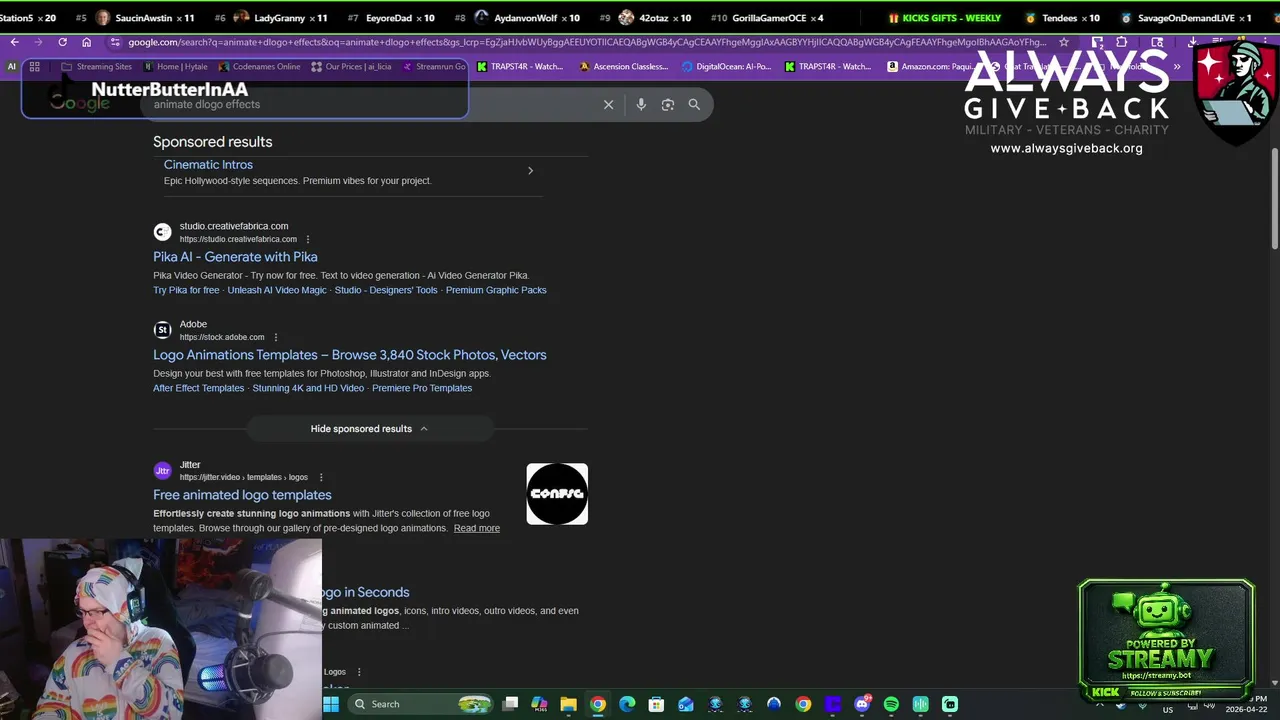Focus the Chrome address bar URL
Viewport: 1280px width, 720px height.
(x=586, y=42)
